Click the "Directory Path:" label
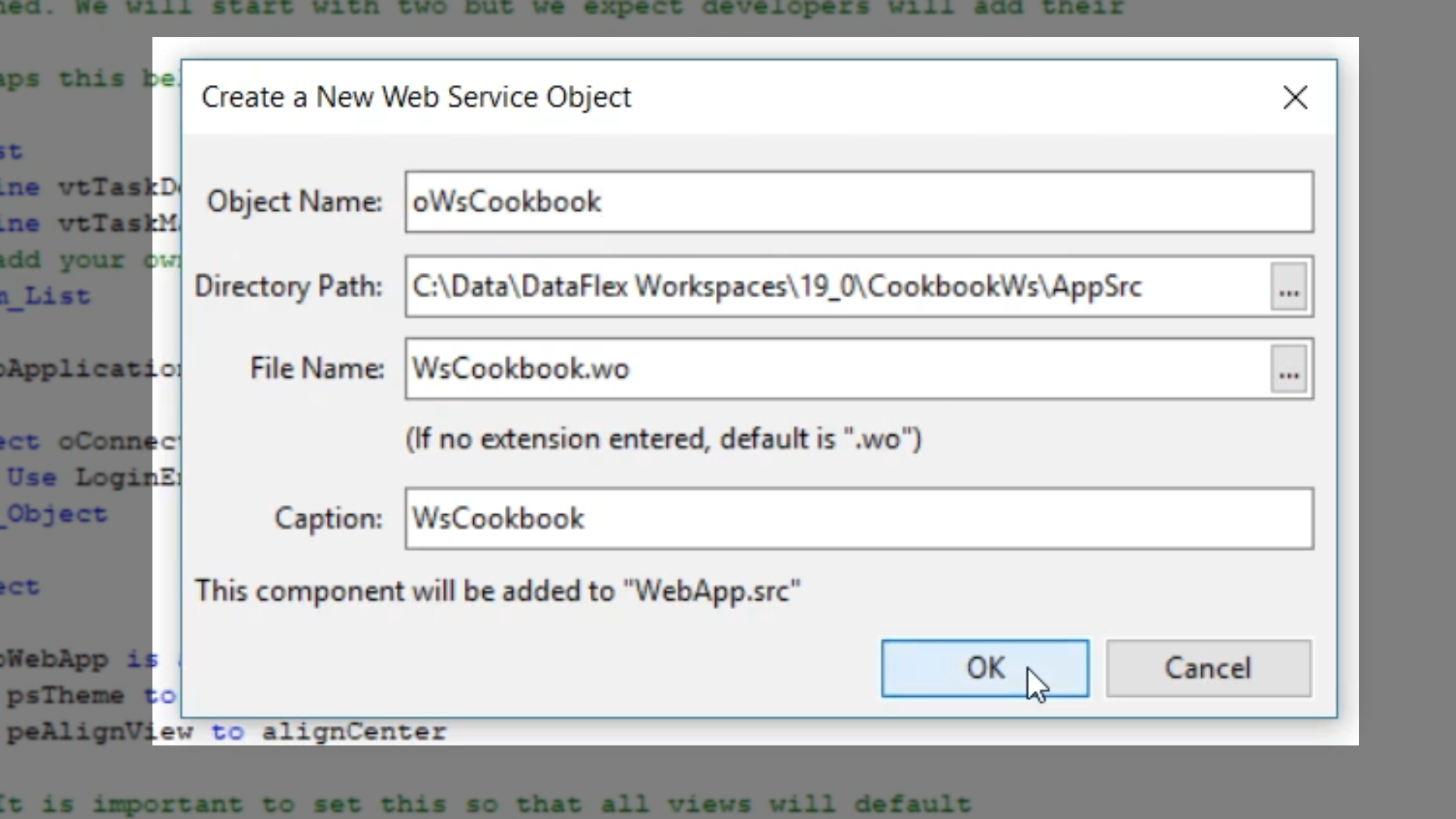 (x=288, y=287)
